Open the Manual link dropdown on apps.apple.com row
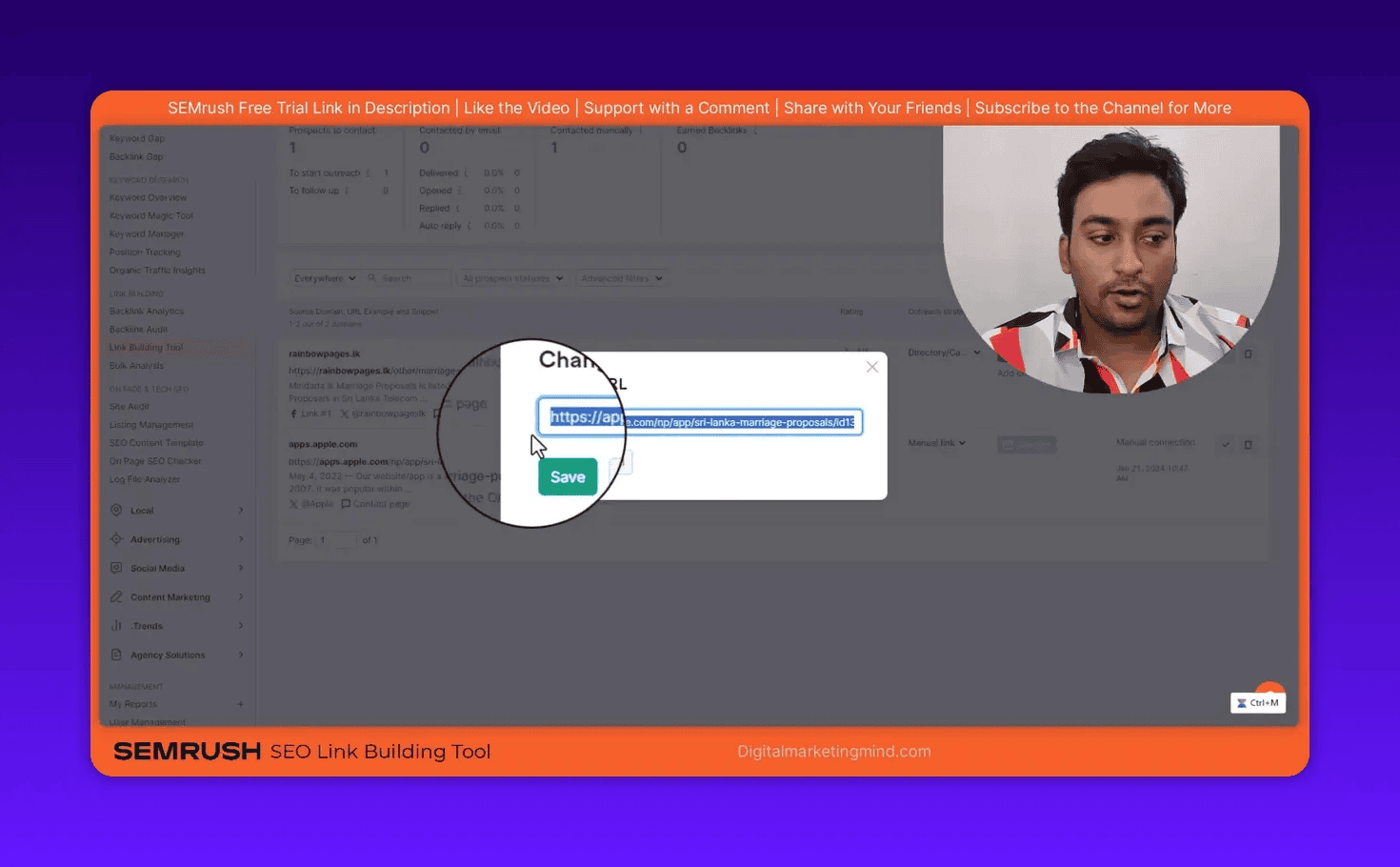The height and width of the screenshot is (867, 1400). click(x=936, y=442)
